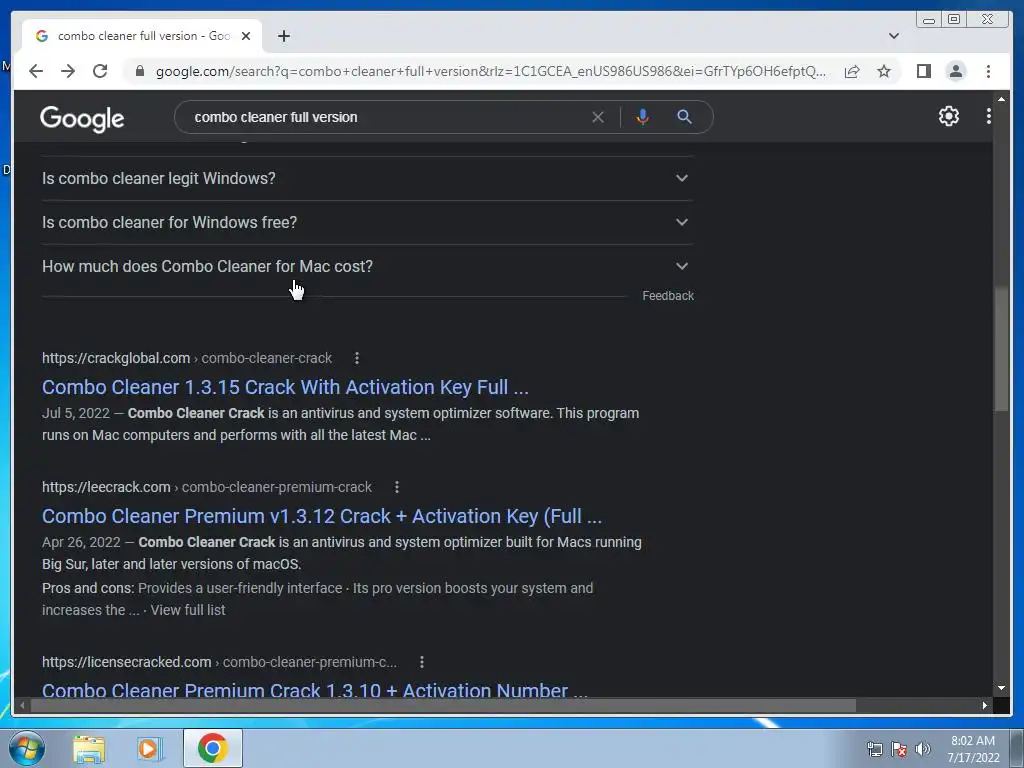Screen dimensions: 1024x768
Task: Click 'View full list' of pros and cons
Action: coord(188,610)
